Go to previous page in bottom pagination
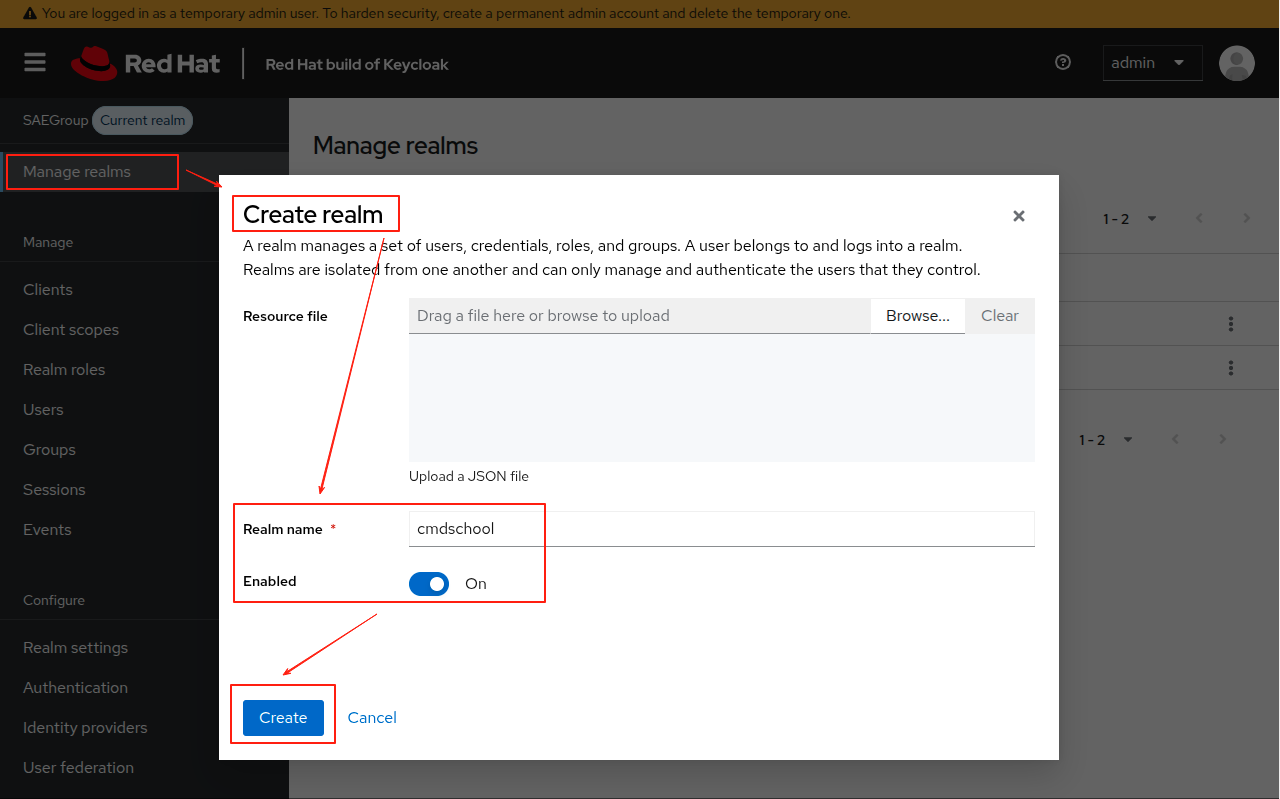The image size is (1280, 799). (1175, 439)
